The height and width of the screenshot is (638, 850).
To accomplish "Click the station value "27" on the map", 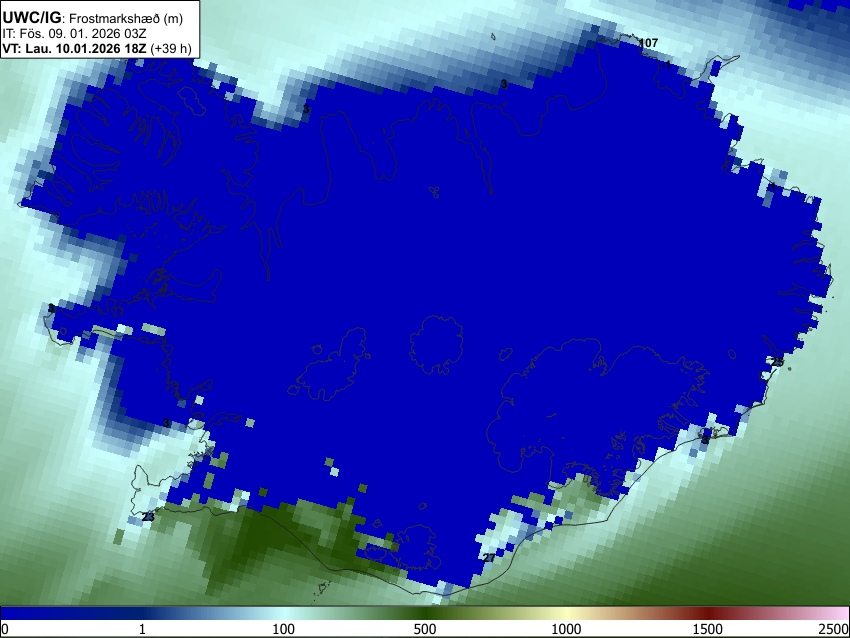I will pyautogui.click(x=489, y=558).
